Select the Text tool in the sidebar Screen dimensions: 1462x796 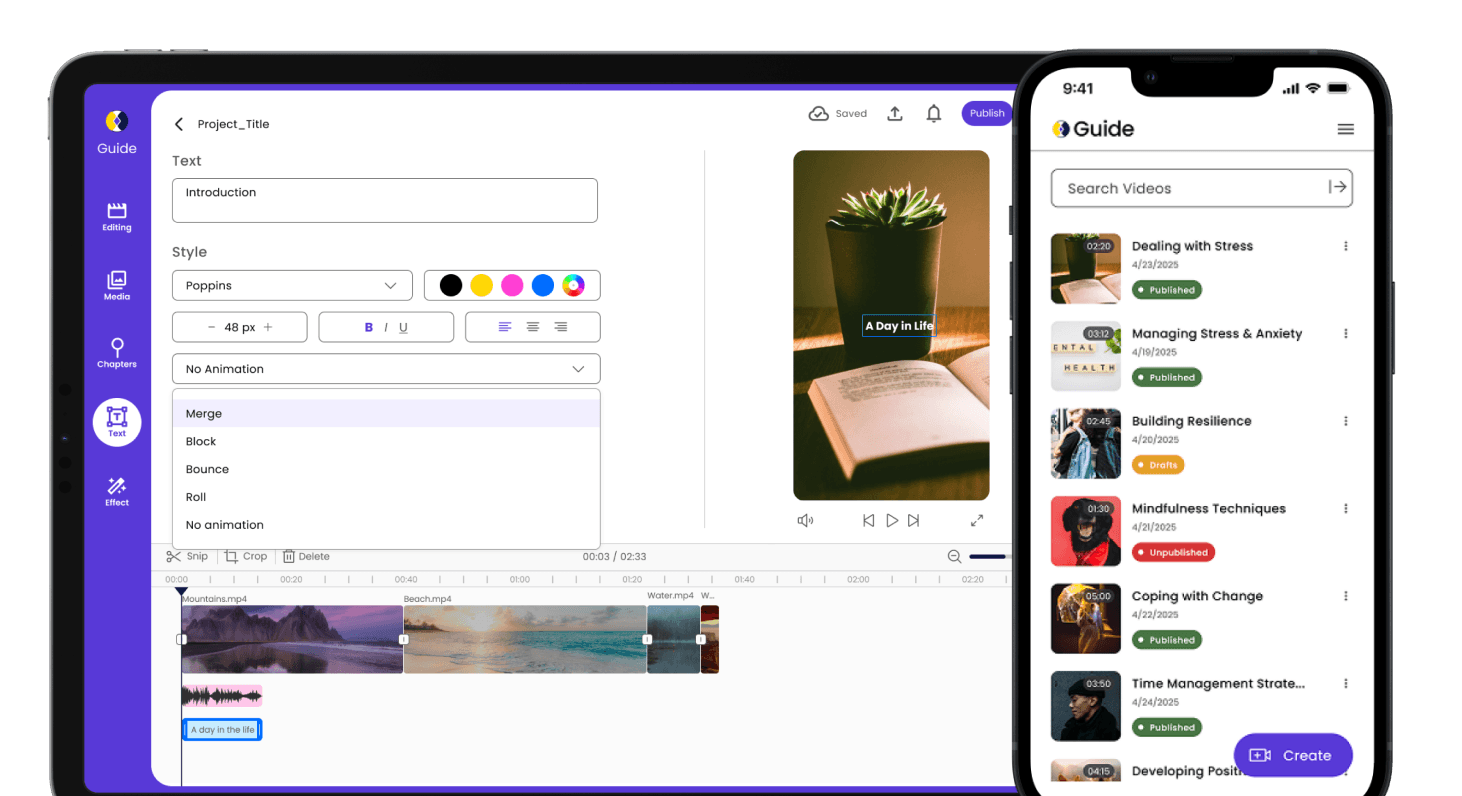[x=117, y=422]
